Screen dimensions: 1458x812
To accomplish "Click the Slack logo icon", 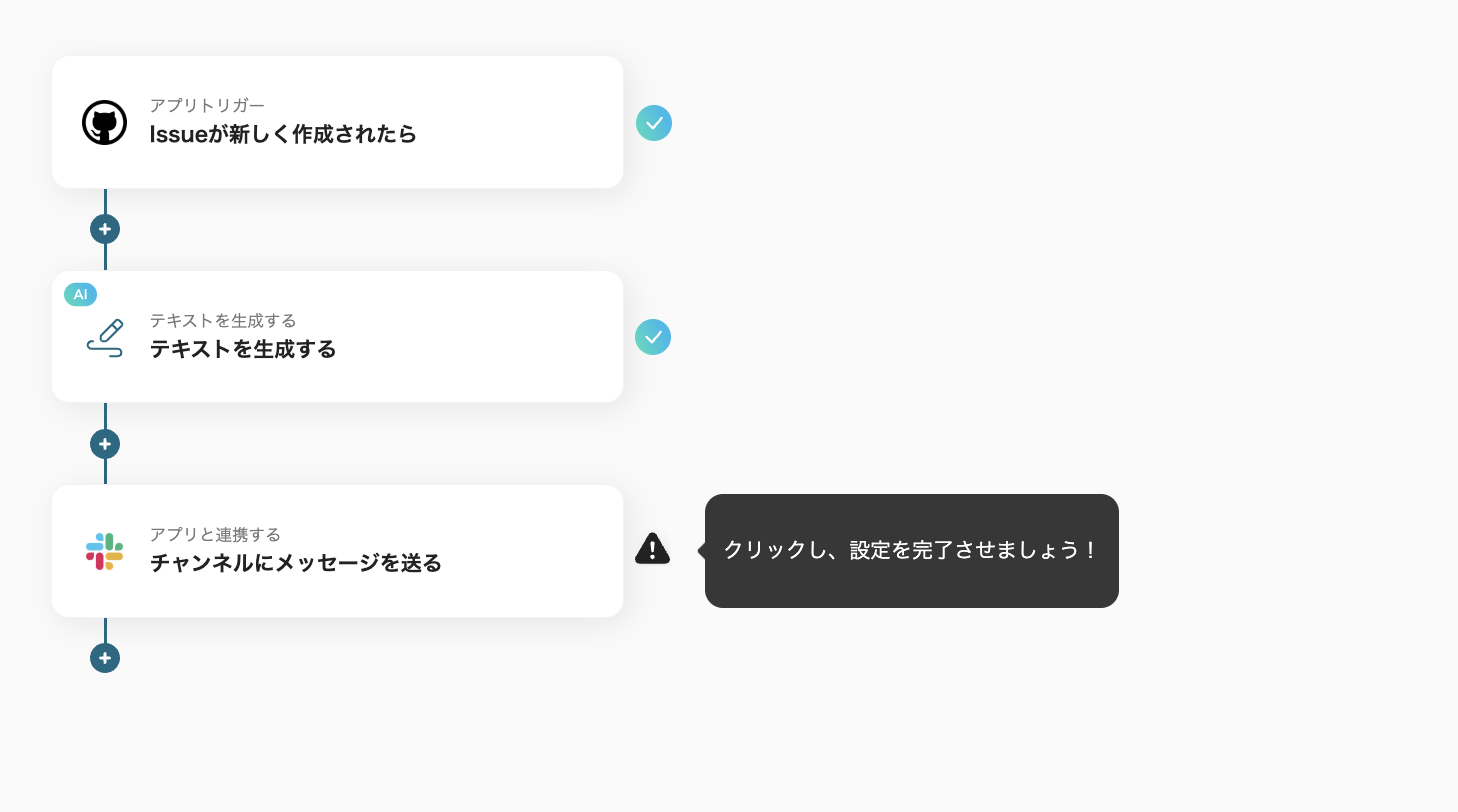I will (104, 552).
